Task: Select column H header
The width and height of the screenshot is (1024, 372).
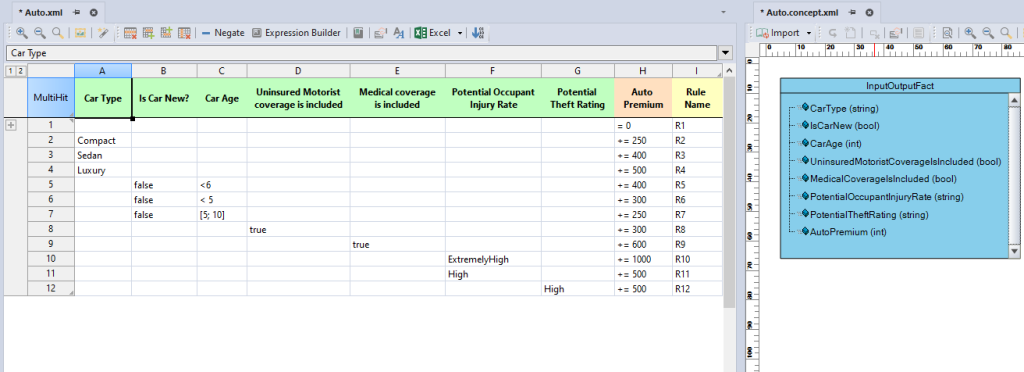Action: (643, 70)
